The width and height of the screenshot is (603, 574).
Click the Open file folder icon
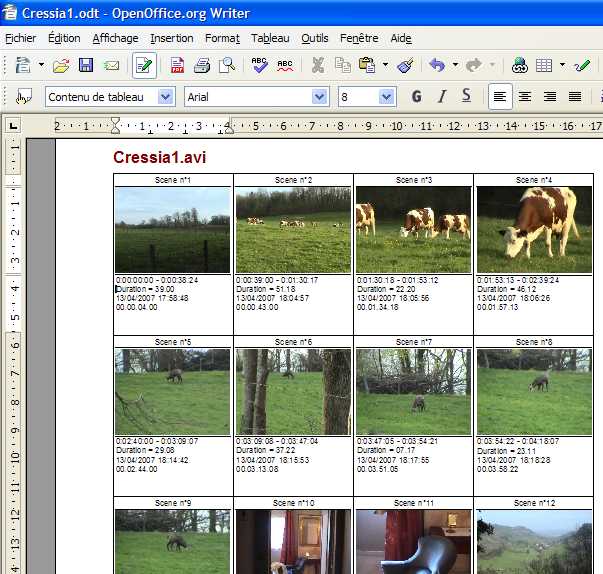tap(61, 65)
